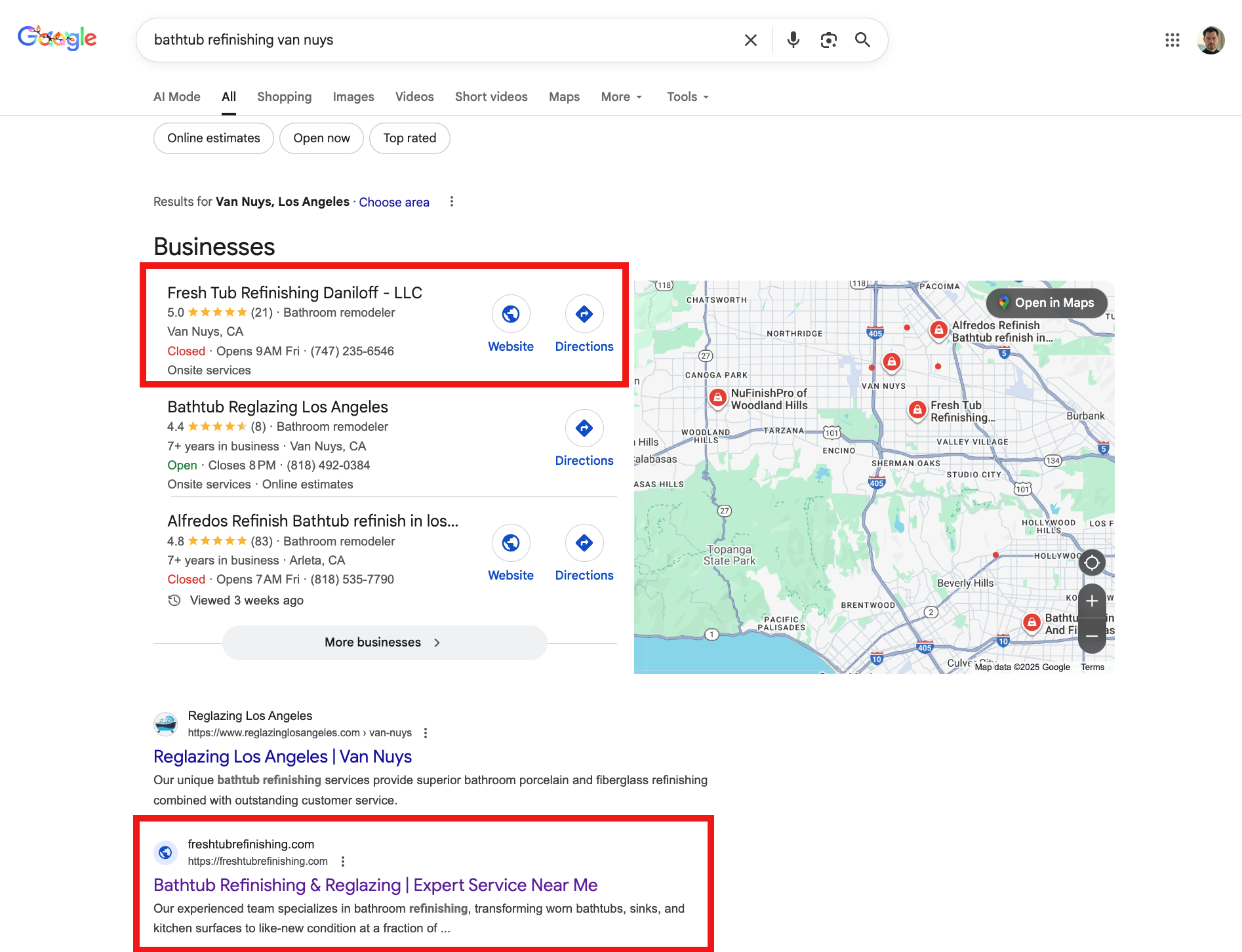Zoom in on the map with plus control
This screenshot has height=952, width=1242.
[x=1092, y=601]
